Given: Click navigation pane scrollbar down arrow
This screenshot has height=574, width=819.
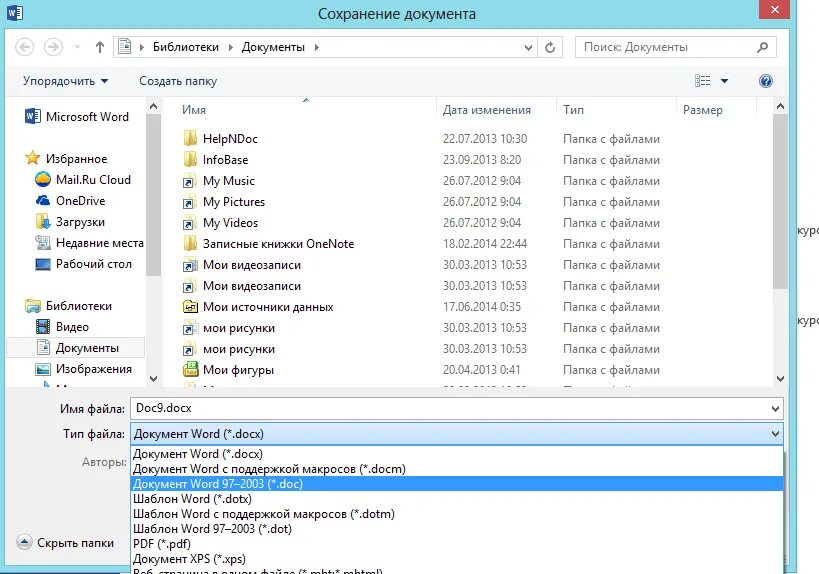Looking at the screenshot, I should (153, 379).
